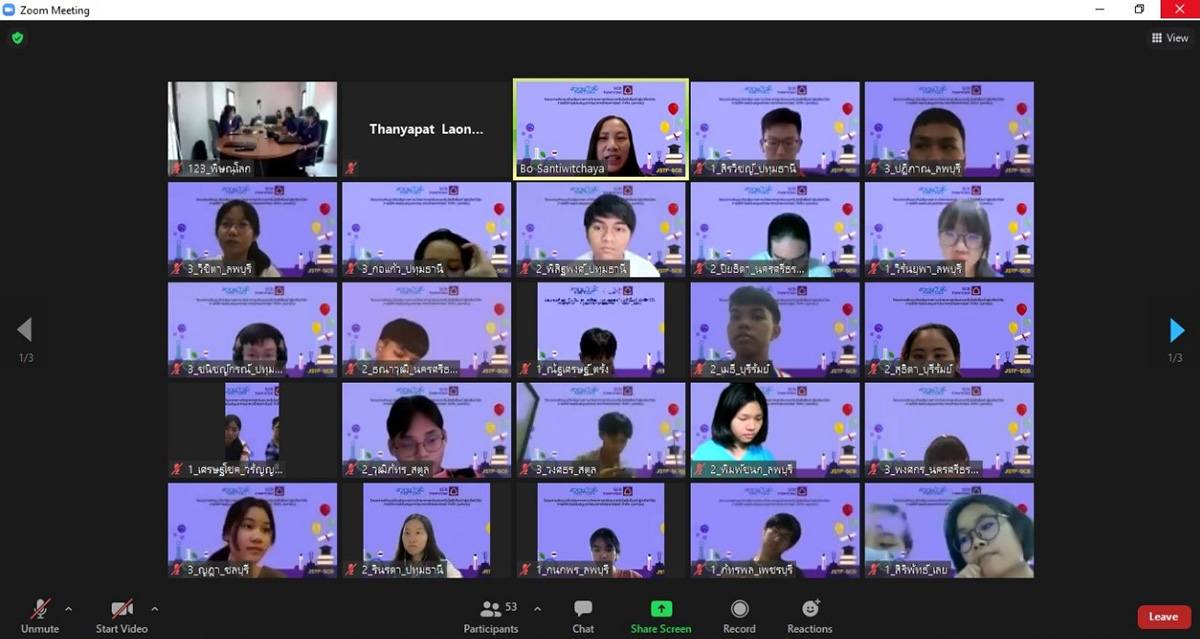Open the View layout menu
Screen dimensions: 1200x639
(x=1169, y=37)
